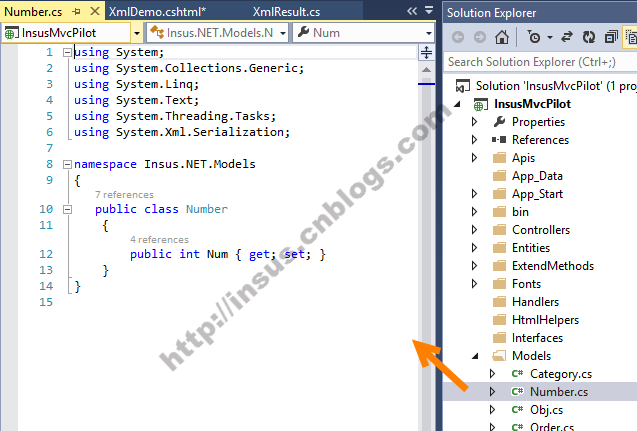Expand the ExtendMethods folder
The image size is (637, 431).
coord(474,266)
